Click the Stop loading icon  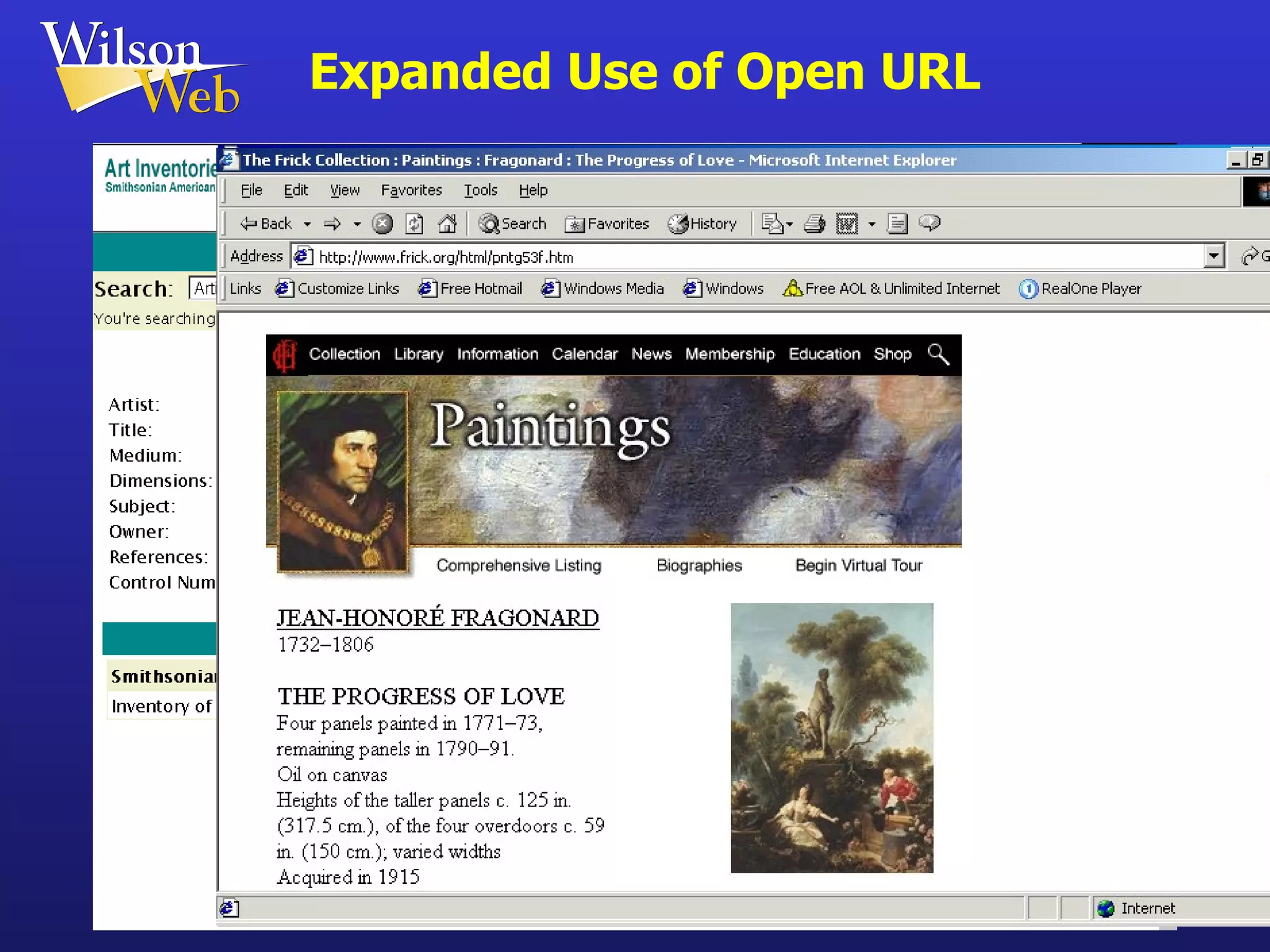(x=383, y=224)
